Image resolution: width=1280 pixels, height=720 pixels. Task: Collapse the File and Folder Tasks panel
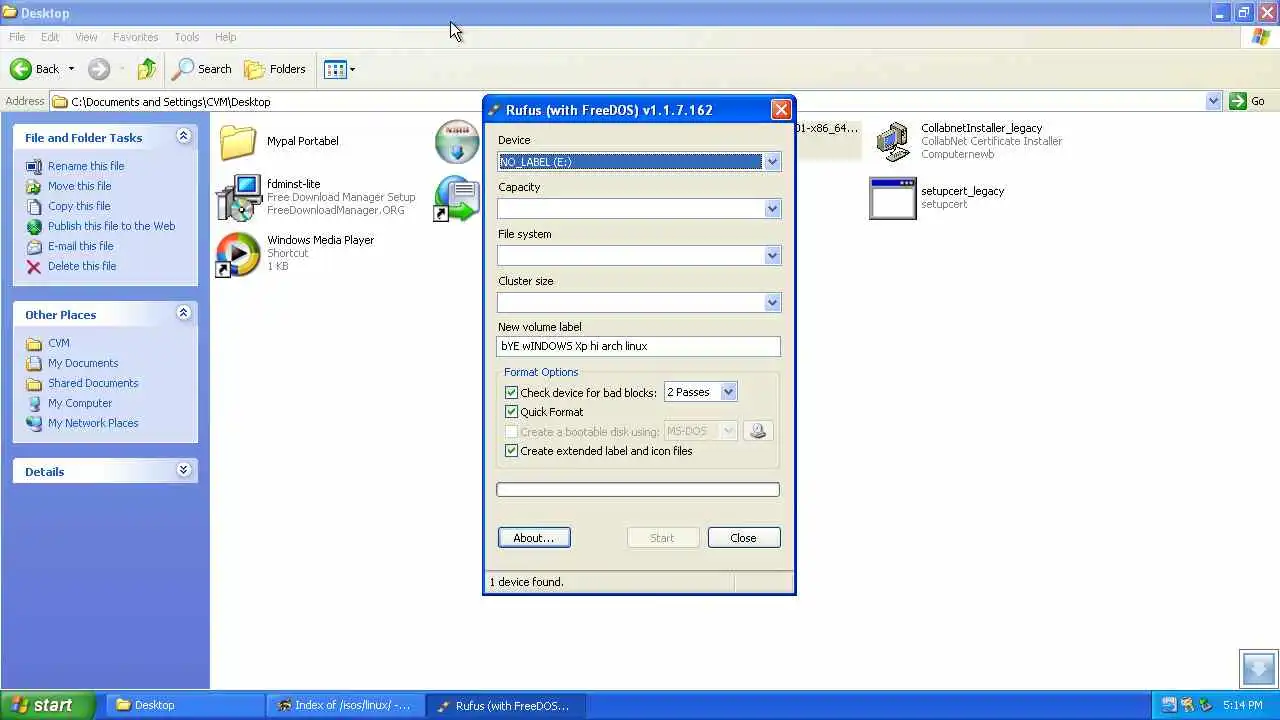tap(183, 136)
